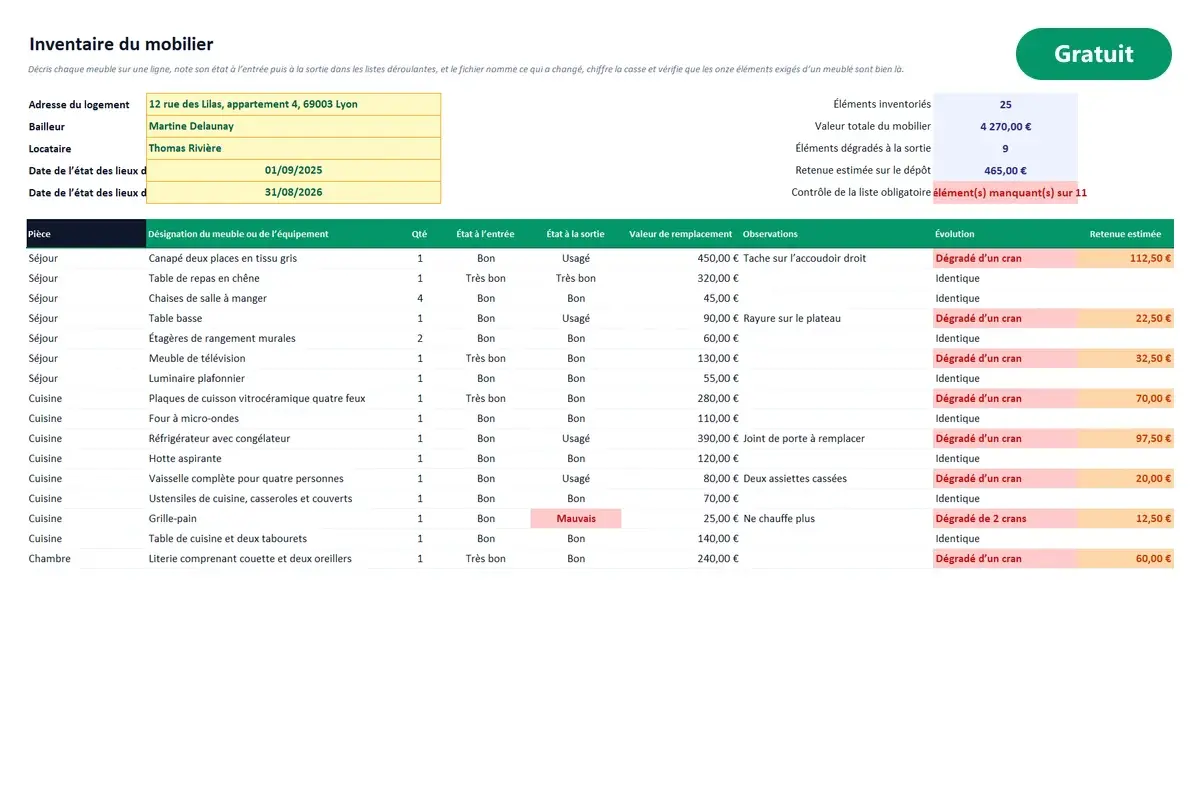The image size is (1200, 800).
Task: Select the Éléments dégradés value 9
Action: [1005, 148]
